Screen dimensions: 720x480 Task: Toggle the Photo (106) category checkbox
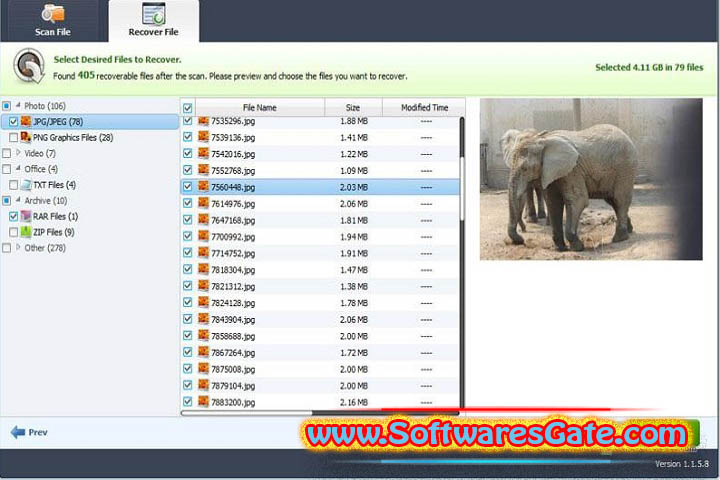click(x=6, y=106)
